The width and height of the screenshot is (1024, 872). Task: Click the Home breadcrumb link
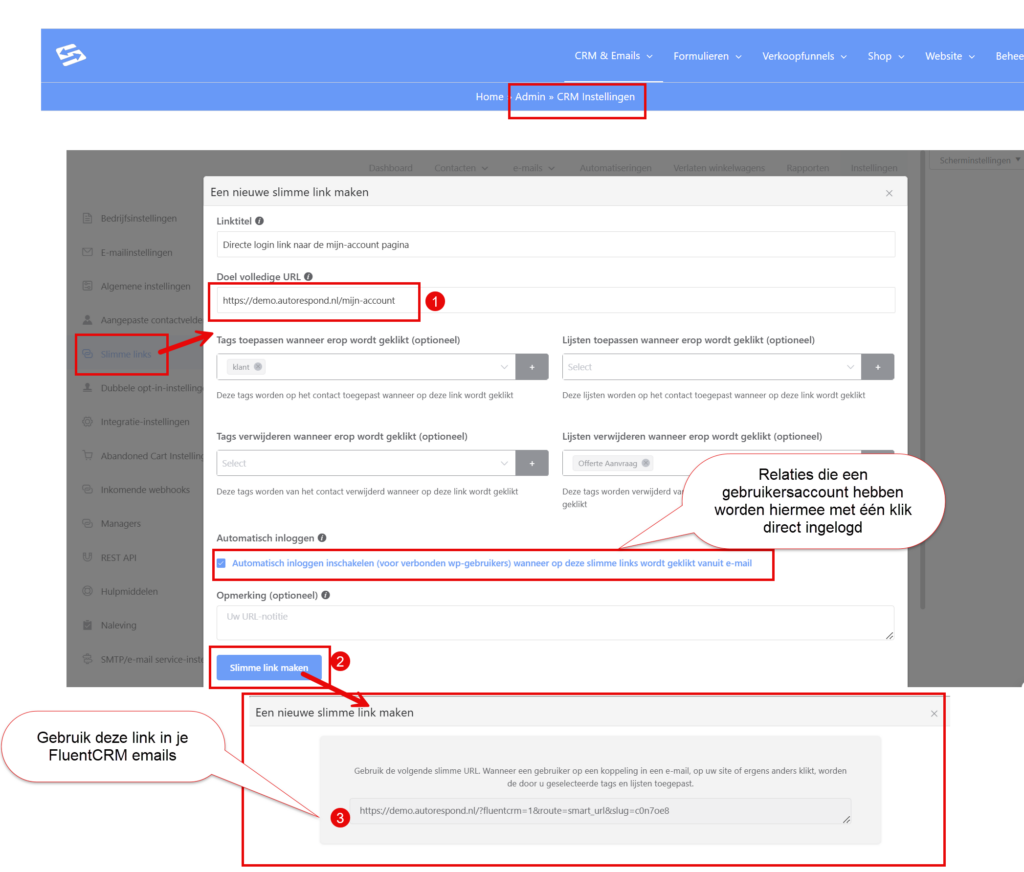[489, 97]
